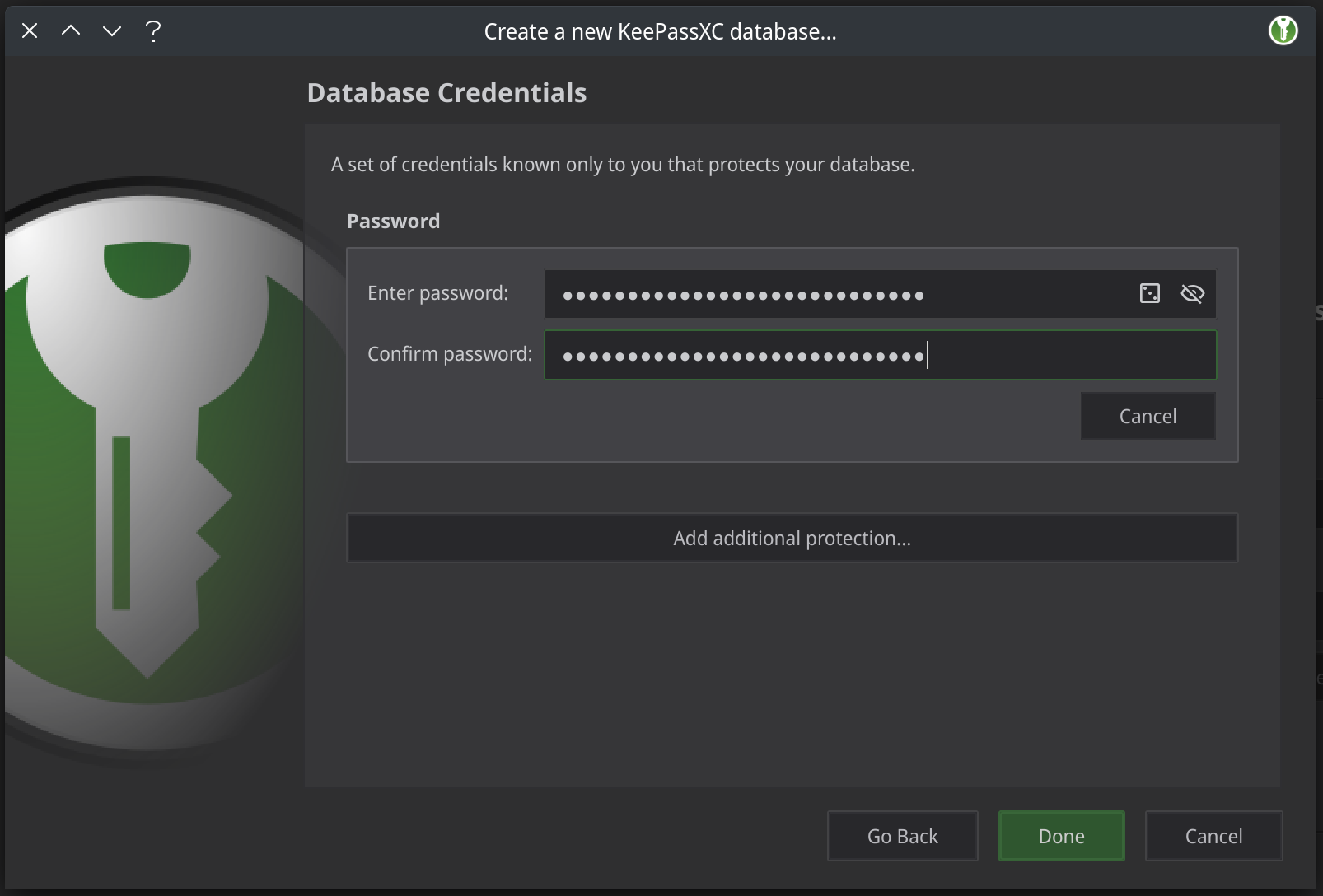Viewport: 1323px width, 896px height.
Task: Click the down chevron in the titlebar
Action: tap(112, 30)
